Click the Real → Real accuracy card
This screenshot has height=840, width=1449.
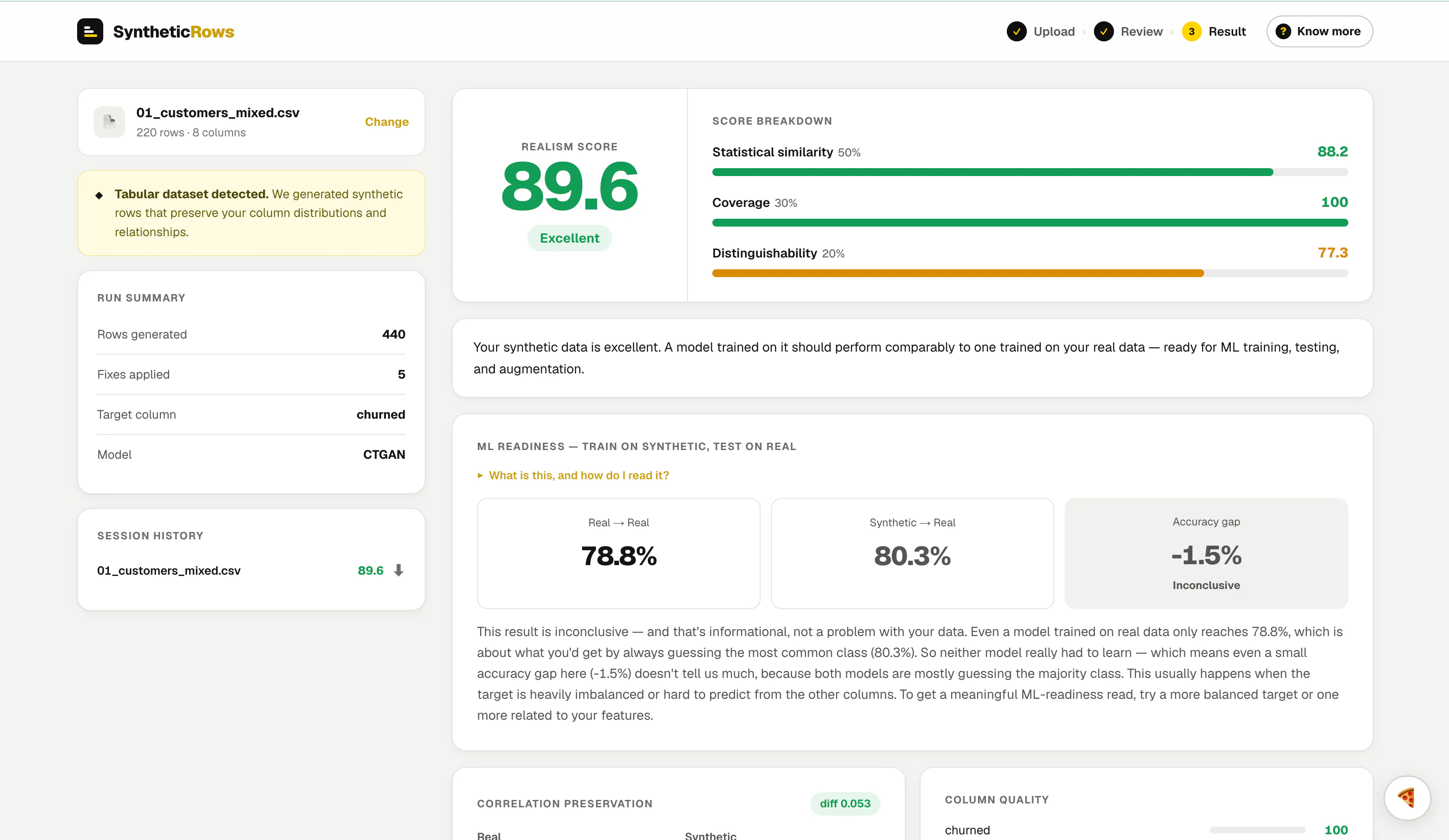click(x=619, y=553)
